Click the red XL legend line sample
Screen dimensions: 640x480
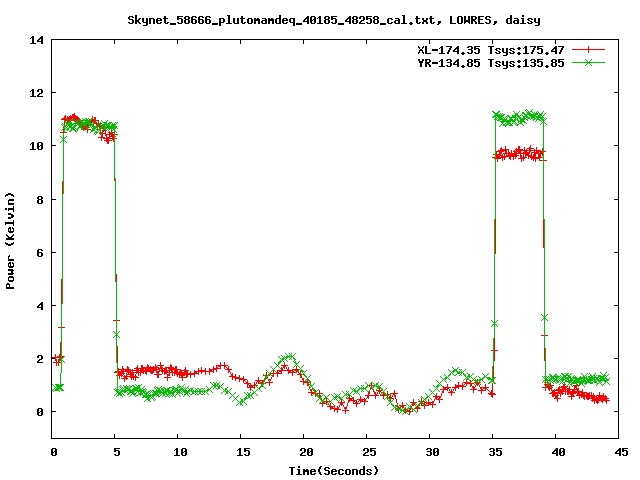point(588,50)
